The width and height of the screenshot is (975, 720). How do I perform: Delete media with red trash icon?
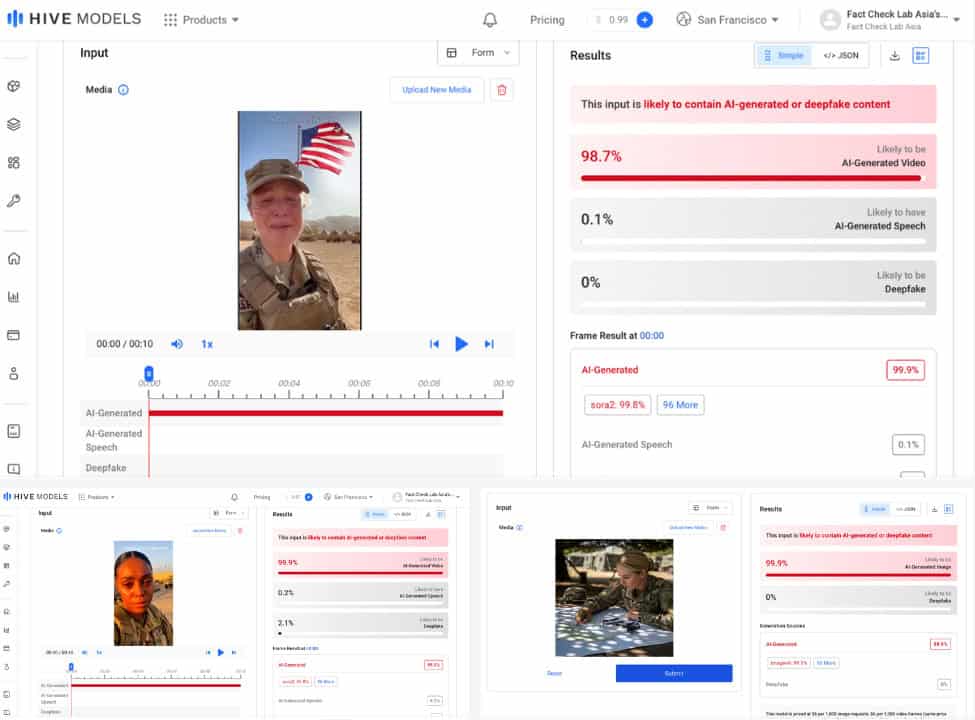pyautogui.click(x=502, y=90)
